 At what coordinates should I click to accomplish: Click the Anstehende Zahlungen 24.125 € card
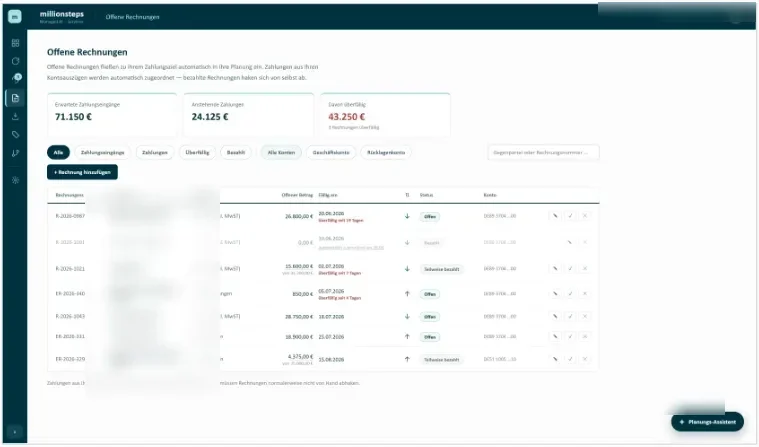click(x=249, y=115)
